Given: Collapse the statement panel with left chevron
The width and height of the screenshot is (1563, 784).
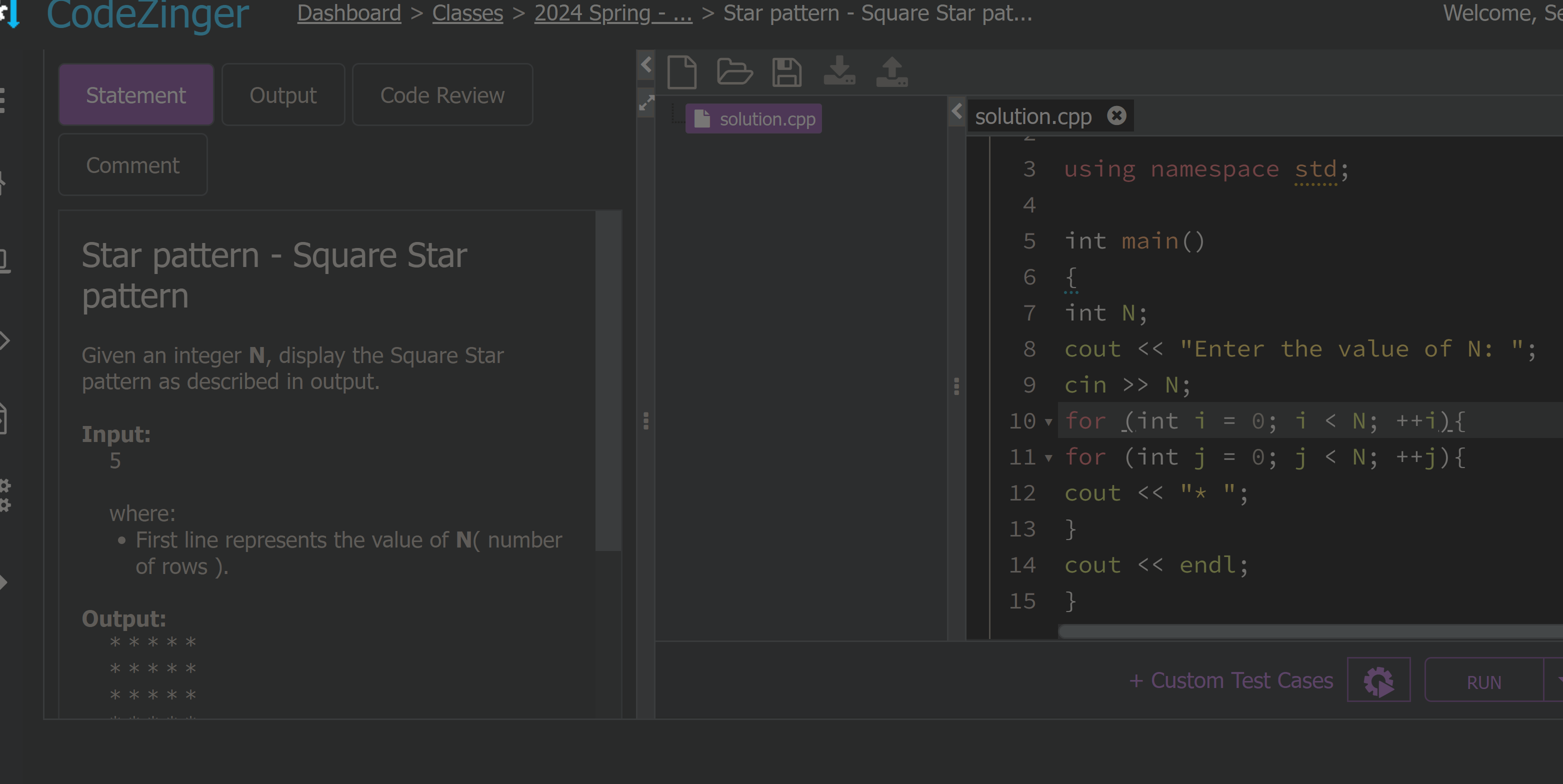Looking at the screenshot, I should 646,64.
